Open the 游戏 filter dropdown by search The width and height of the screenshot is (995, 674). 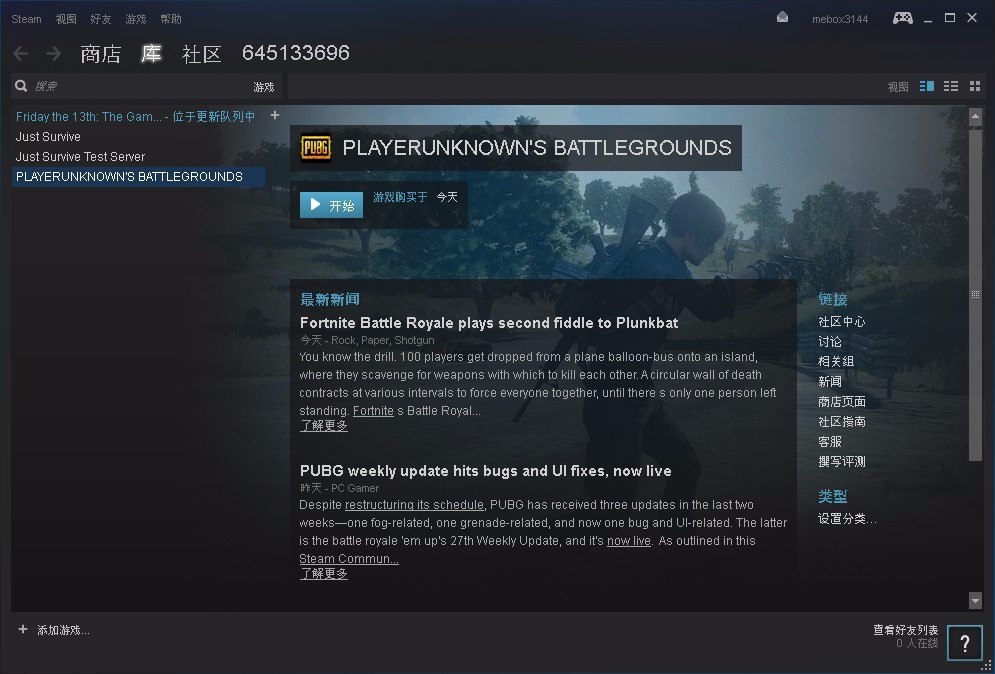point(263,87)
